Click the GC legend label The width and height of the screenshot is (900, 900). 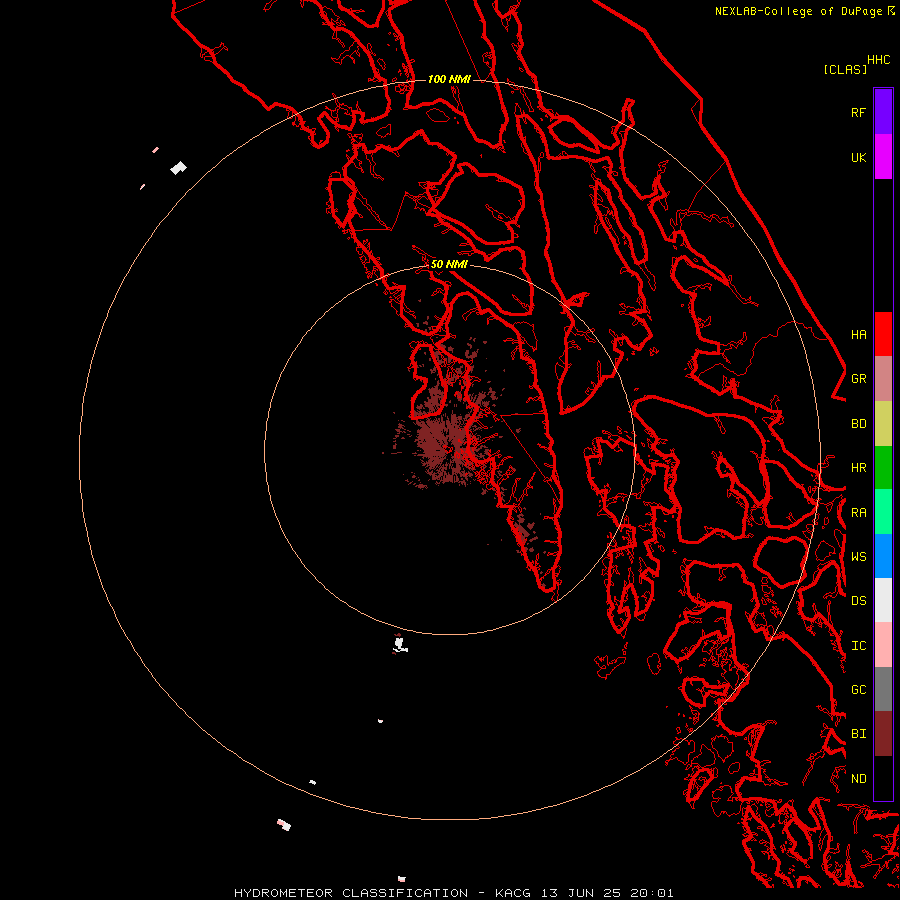(858, 689)
